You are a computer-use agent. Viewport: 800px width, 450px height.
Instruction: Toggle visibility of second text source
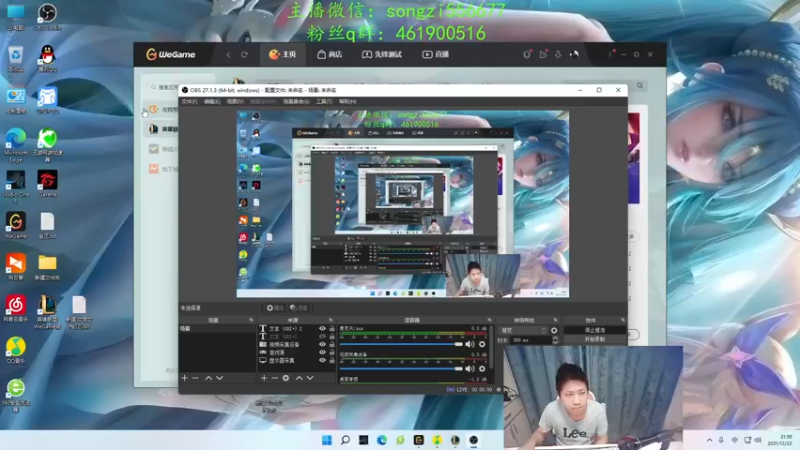click(x=322, y=337)
